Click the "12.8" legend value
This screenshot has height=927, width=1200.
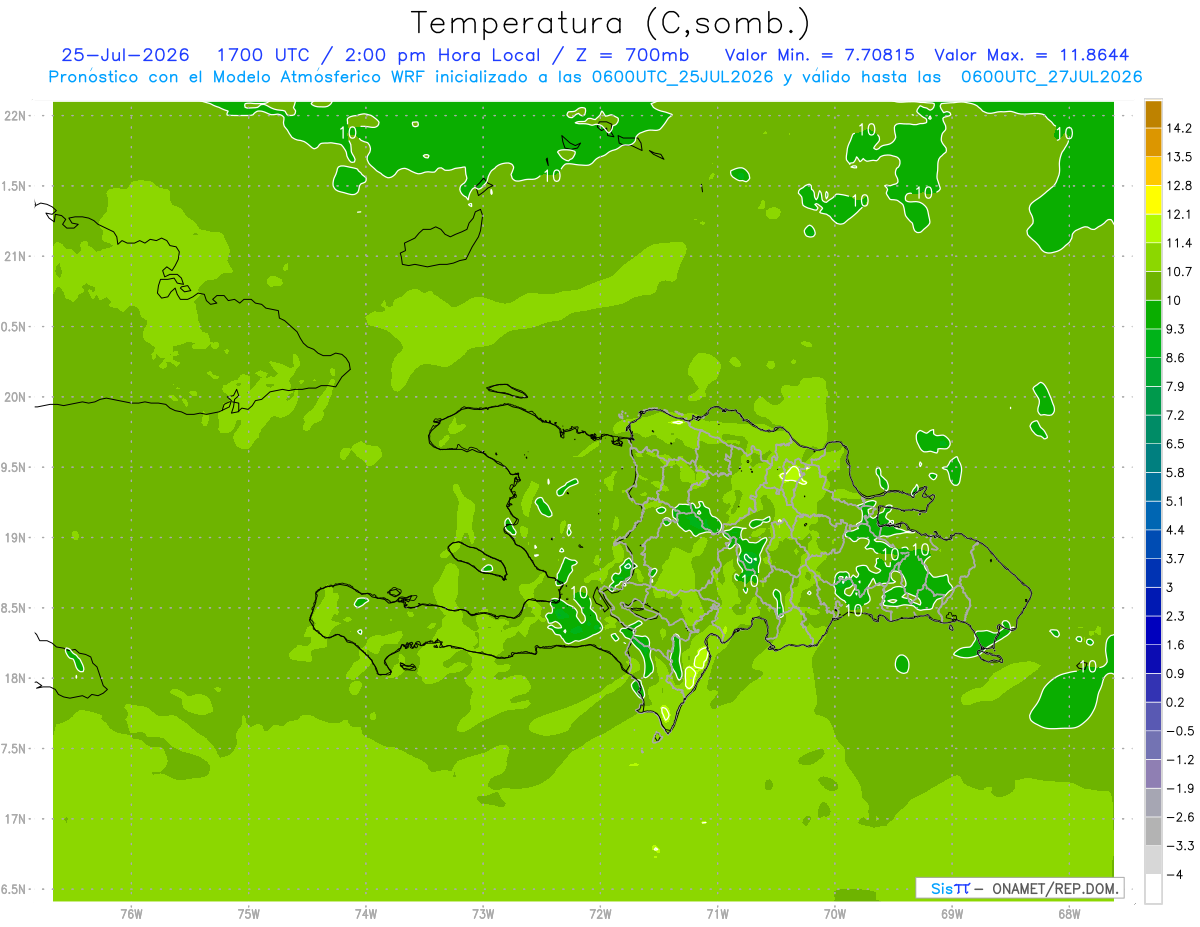(x=1179, y=186)
